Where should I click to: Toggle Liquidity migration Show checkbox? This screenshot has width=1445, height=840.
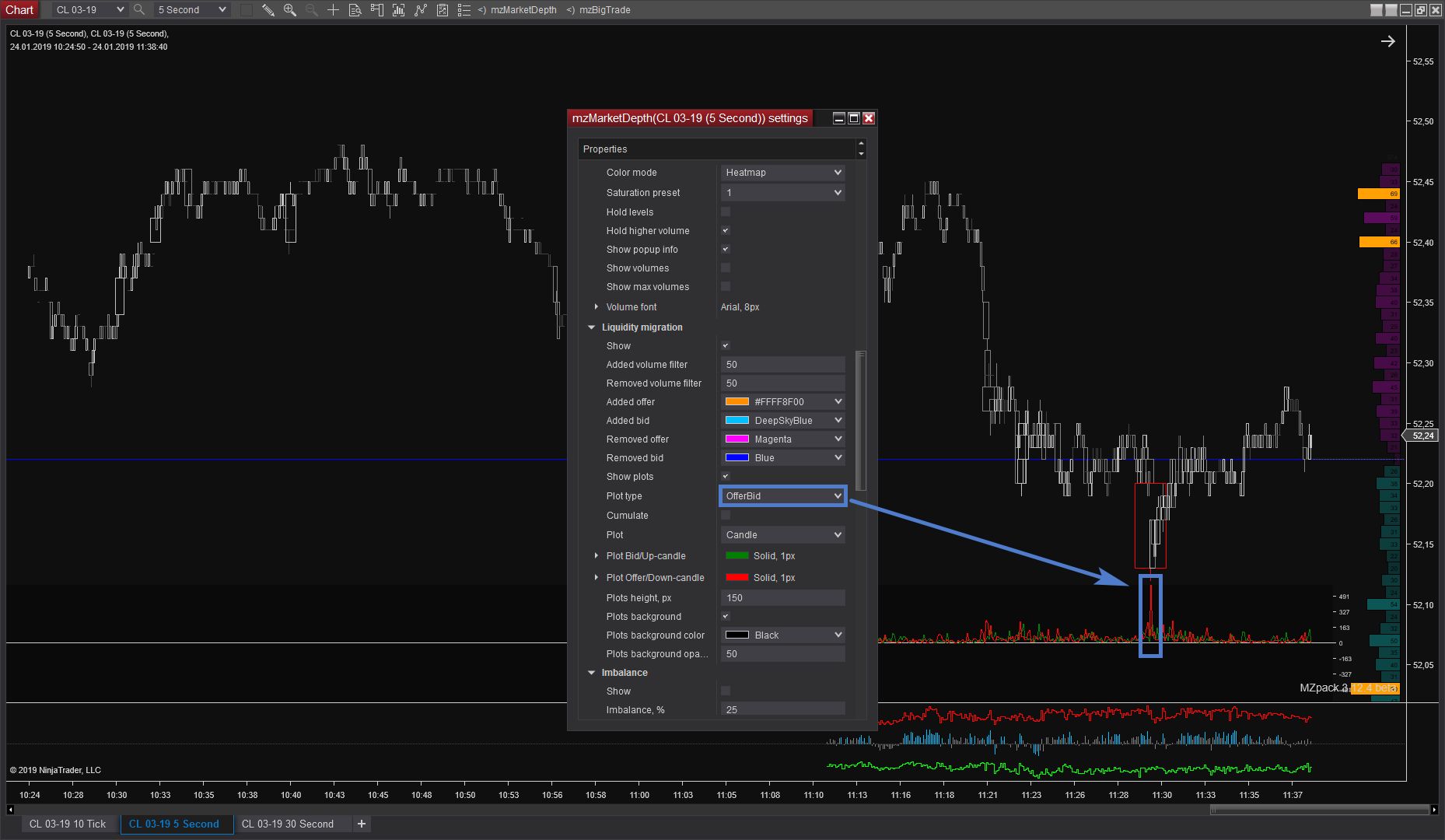pos(726,345)
